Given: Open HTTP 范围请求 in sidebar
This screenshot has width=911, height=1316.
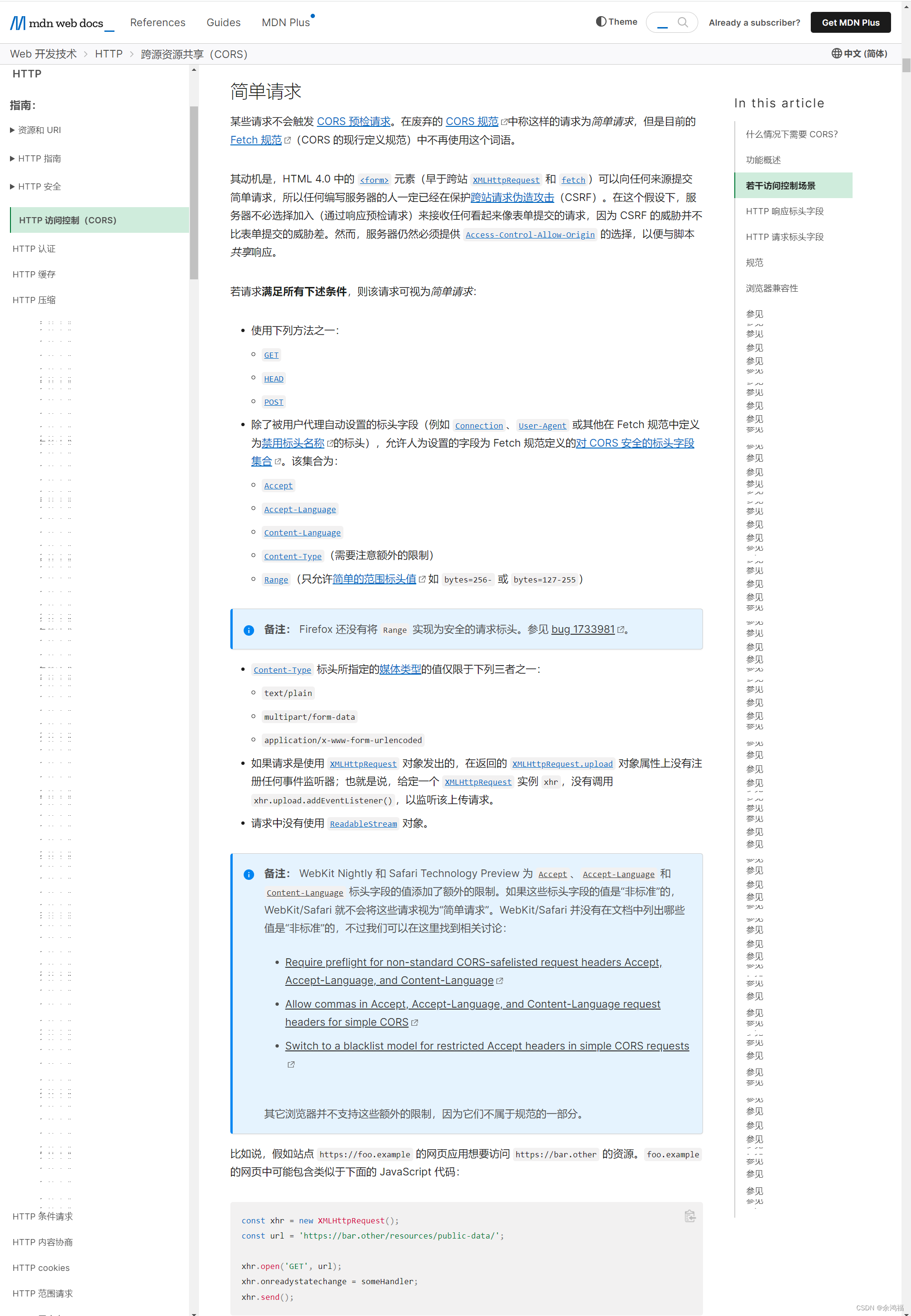Looking at the screenshot, I should coord(43,1294).
